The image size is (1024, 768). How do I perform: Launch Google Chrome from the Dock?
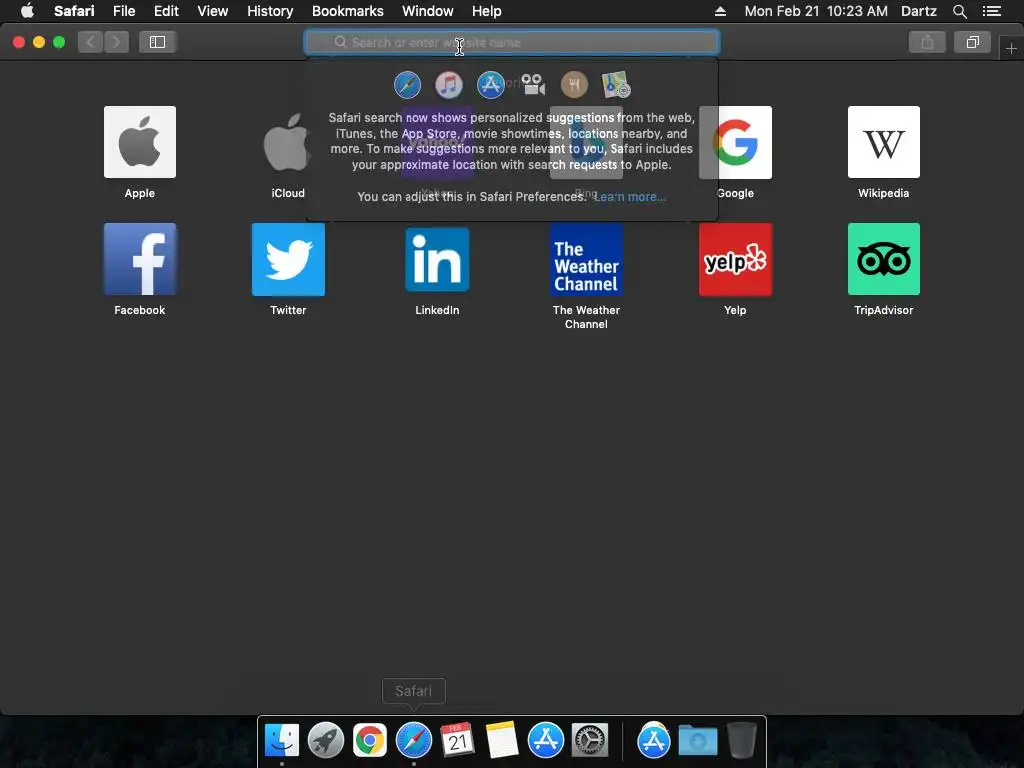[370, 741]
